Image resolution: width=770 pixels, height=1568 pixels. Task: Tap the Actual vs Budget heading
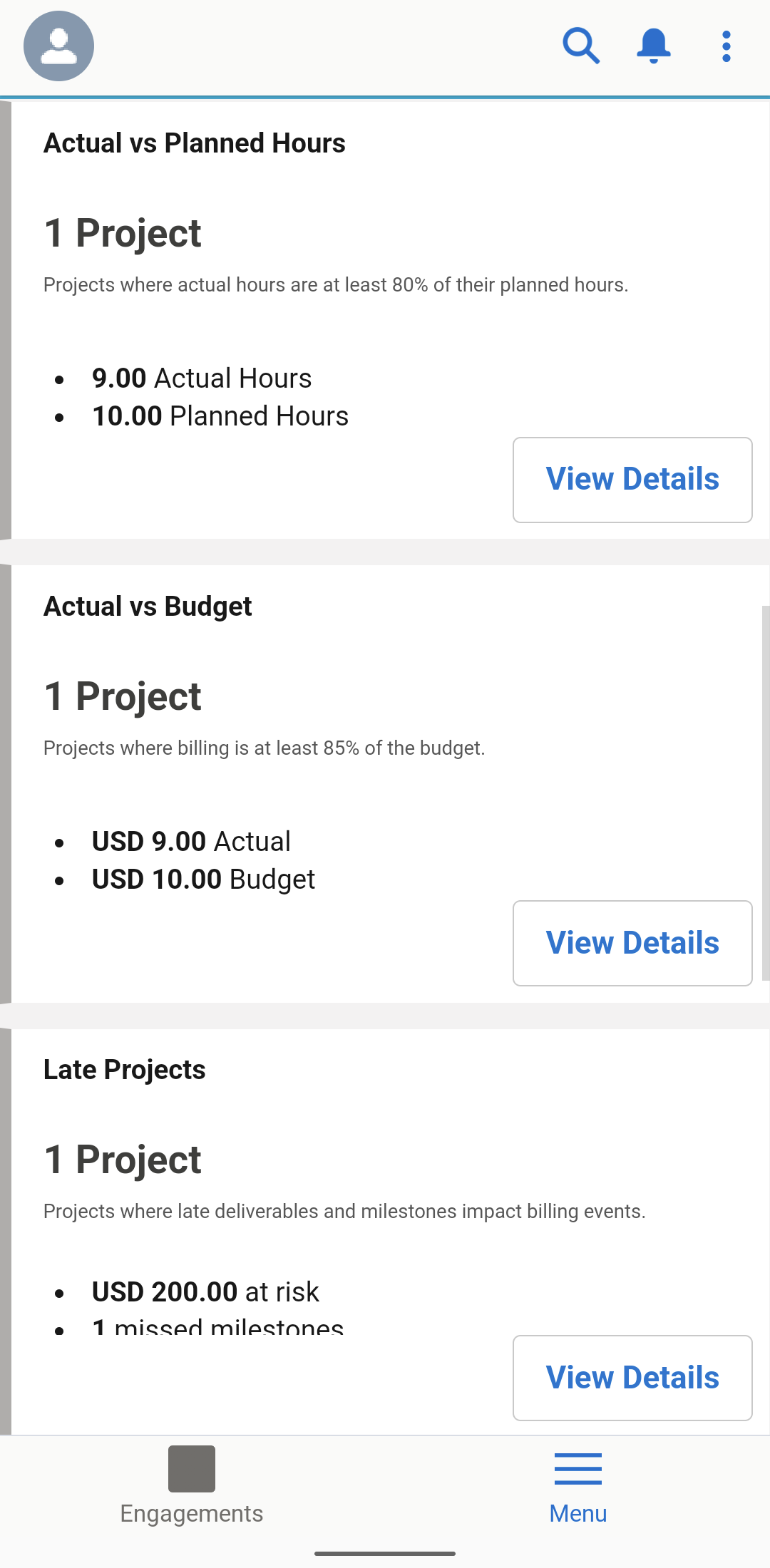click(x=148, y=607)
